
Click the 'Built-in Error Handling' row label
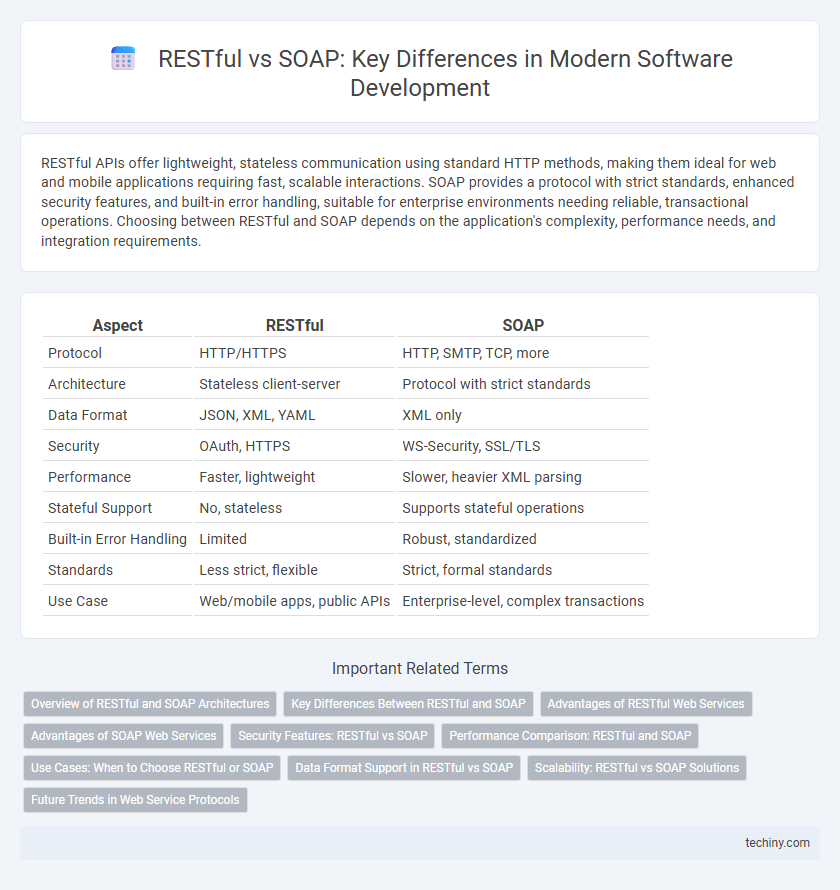tap(117, 539)
